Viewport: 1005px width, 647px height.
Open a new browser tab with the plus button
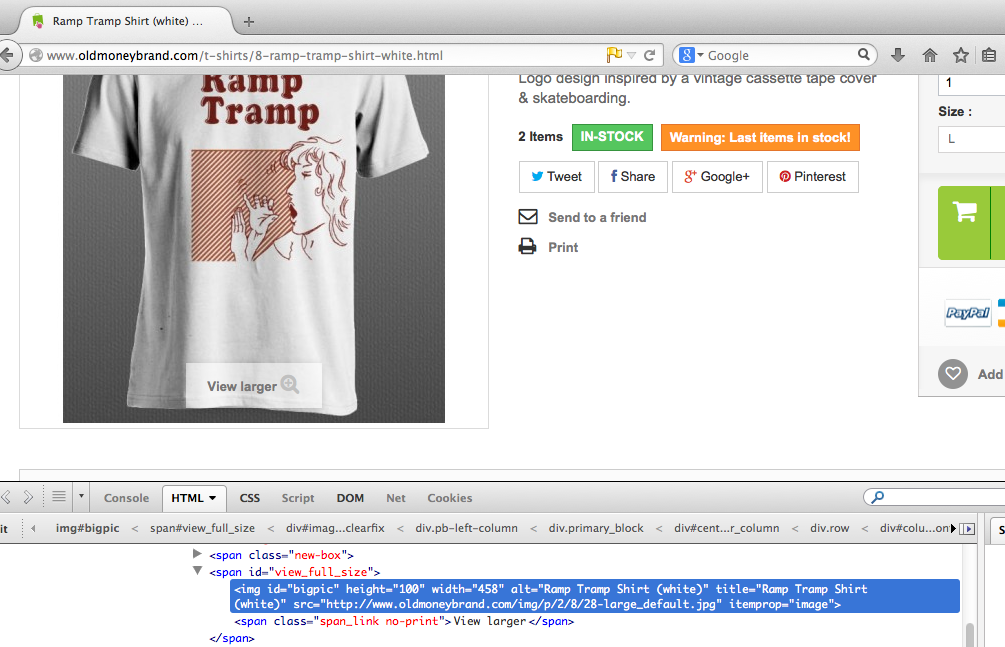pos(249,22)
